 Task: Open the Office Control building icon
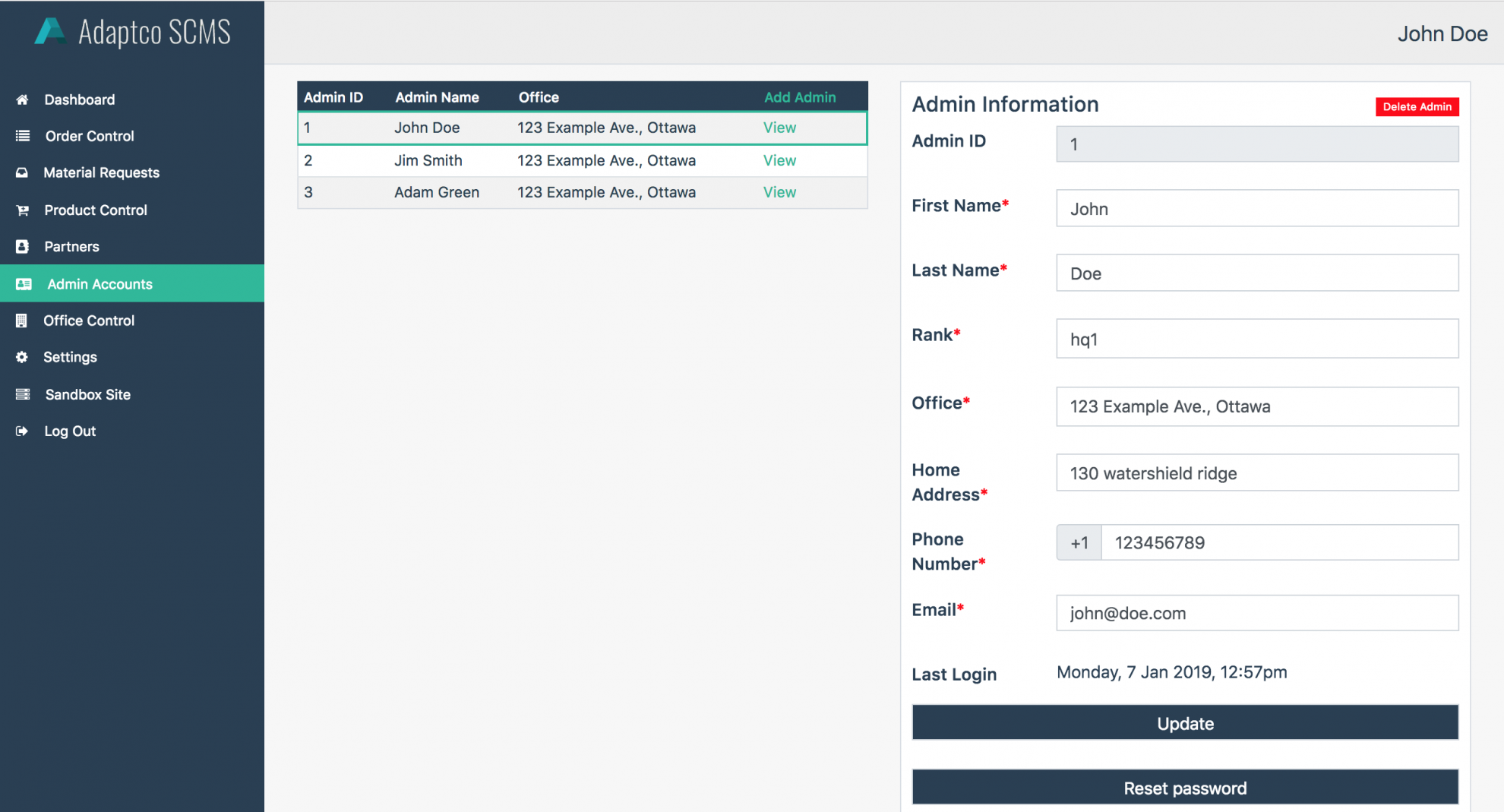point(22,320)
